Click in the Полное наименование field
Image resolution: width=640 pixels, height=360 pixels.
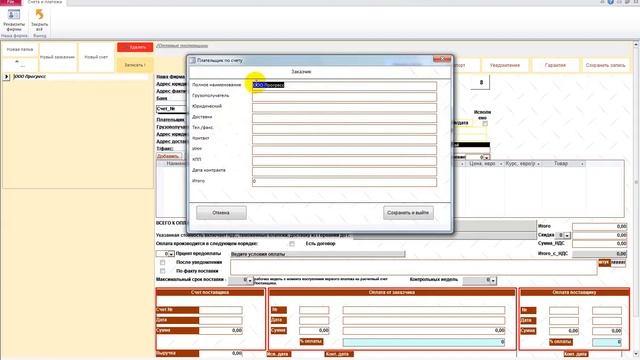coord(344,85)
